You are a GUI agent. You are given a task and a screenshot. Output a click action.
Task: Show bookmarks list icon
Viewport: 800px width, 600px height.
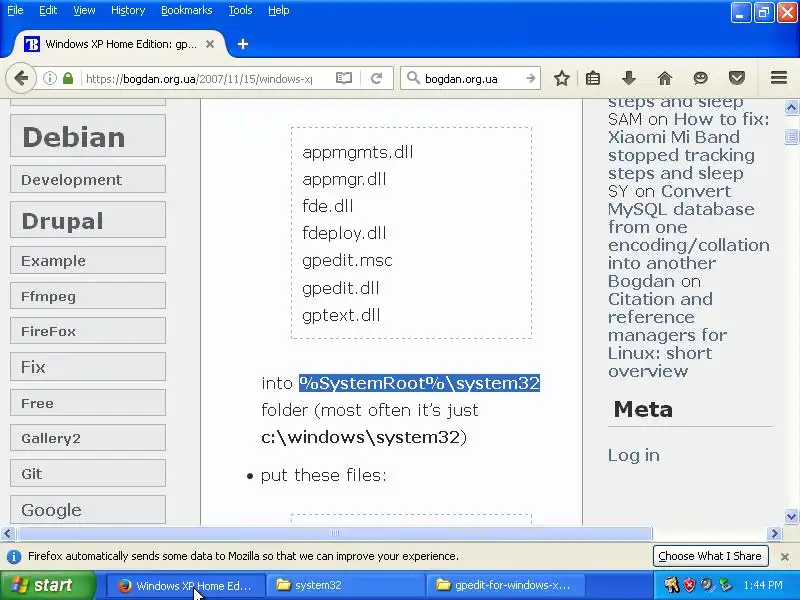593,79
